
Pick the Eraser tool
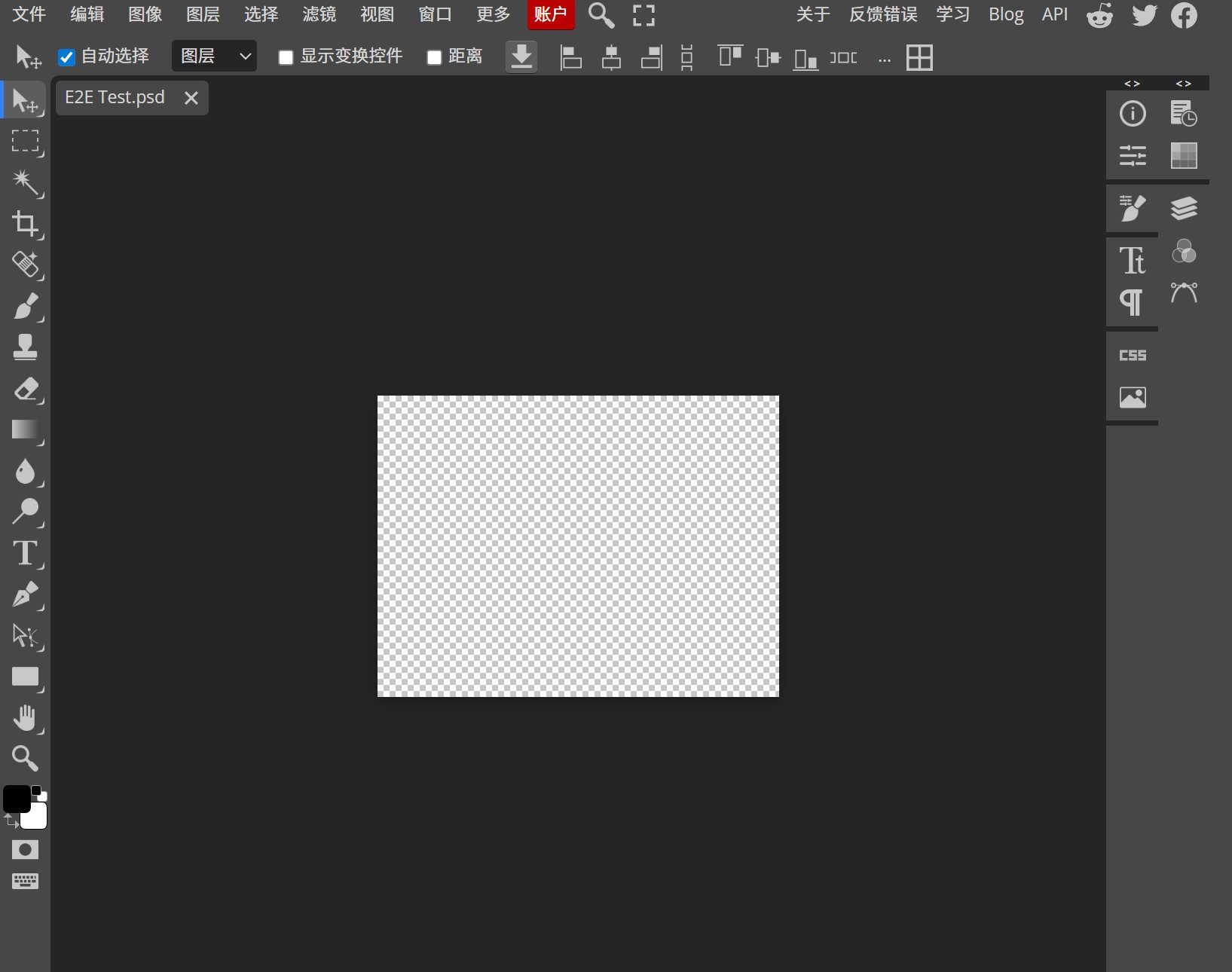click(x=26, y=389)
